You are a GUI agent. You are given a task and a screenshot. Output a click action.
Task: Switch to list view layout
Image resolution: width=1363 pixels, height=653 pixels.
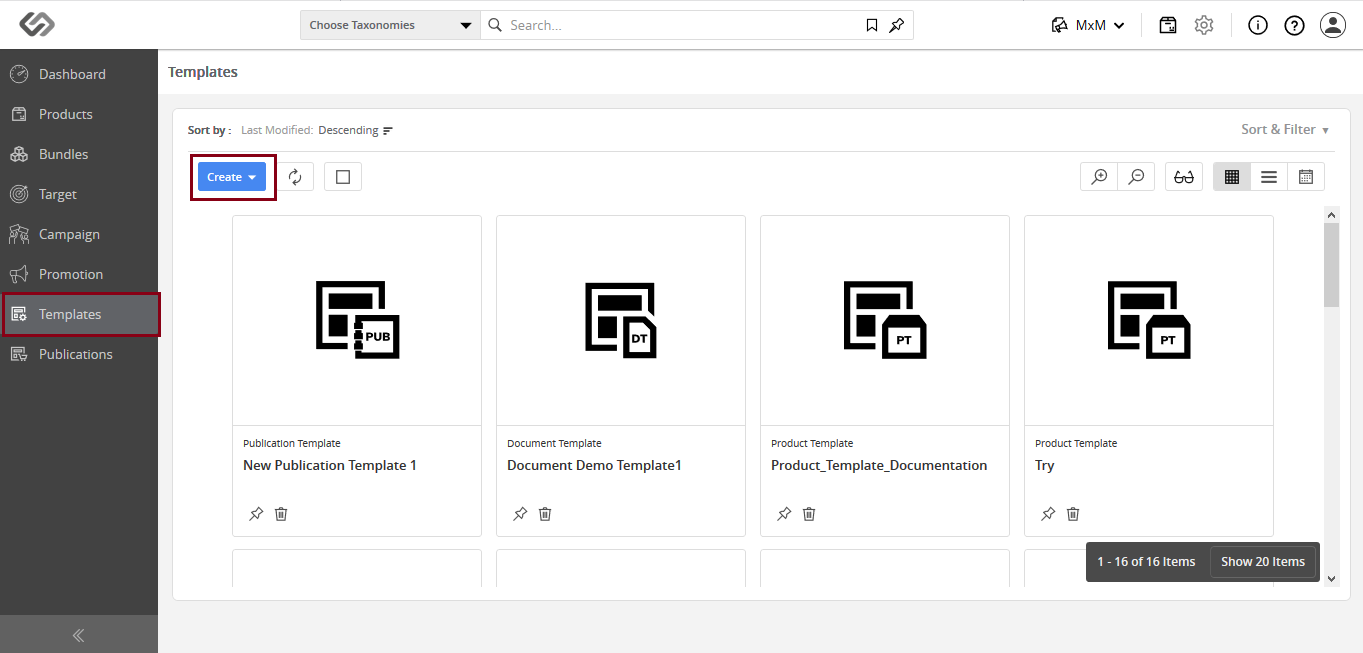tap(1269, 177)
